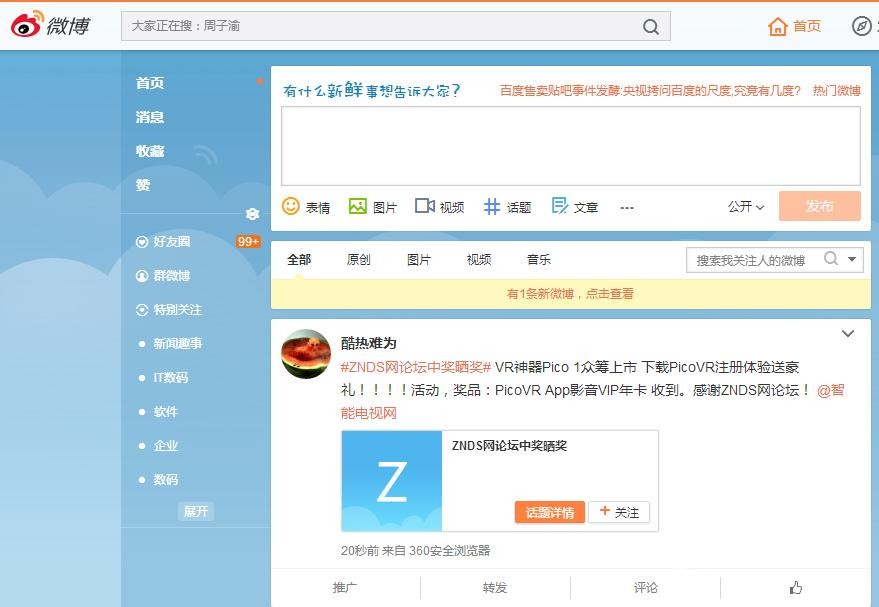Click the 20秒前 timestamp
This screenshot has width=879, height=607.
[x=359, y=550]
